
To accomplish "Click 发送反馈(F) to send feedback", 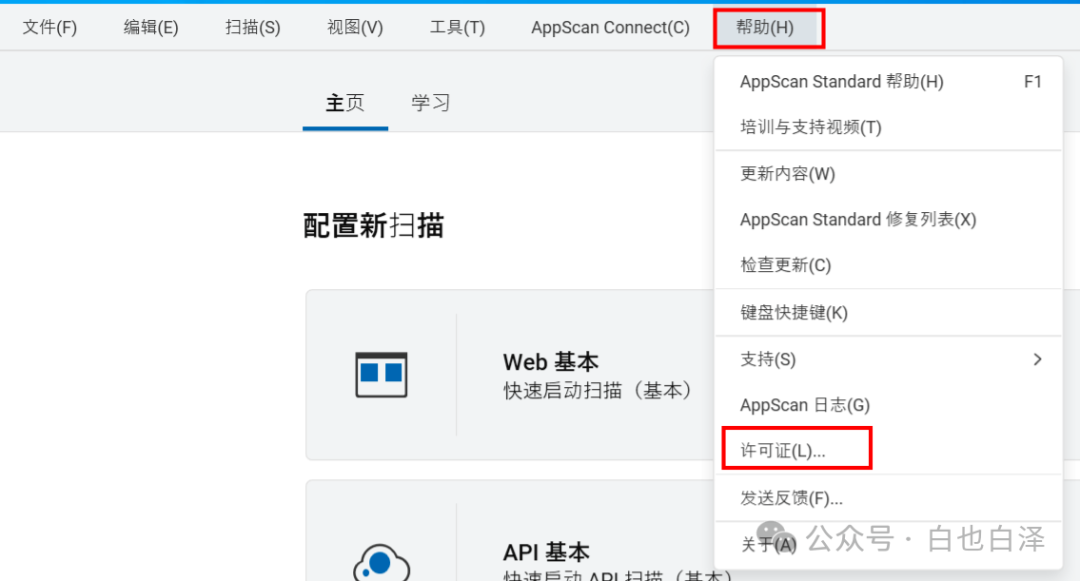I will (791, 497).
